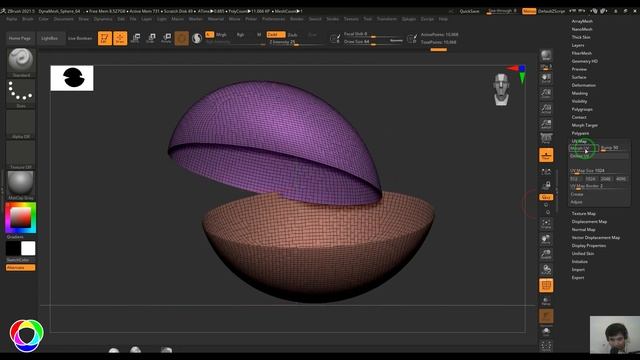Screen dimensions: 640x360
Task: Open the Standard brush picker
Action: pos(20,62)
